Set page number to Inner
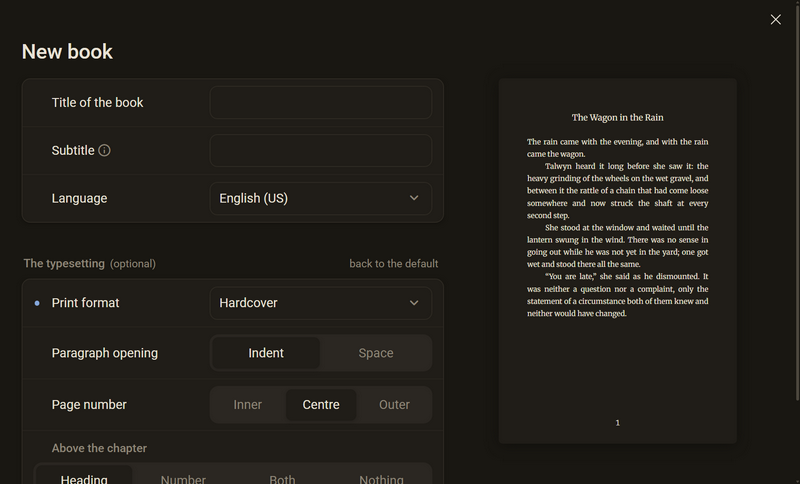 point(247,404)
